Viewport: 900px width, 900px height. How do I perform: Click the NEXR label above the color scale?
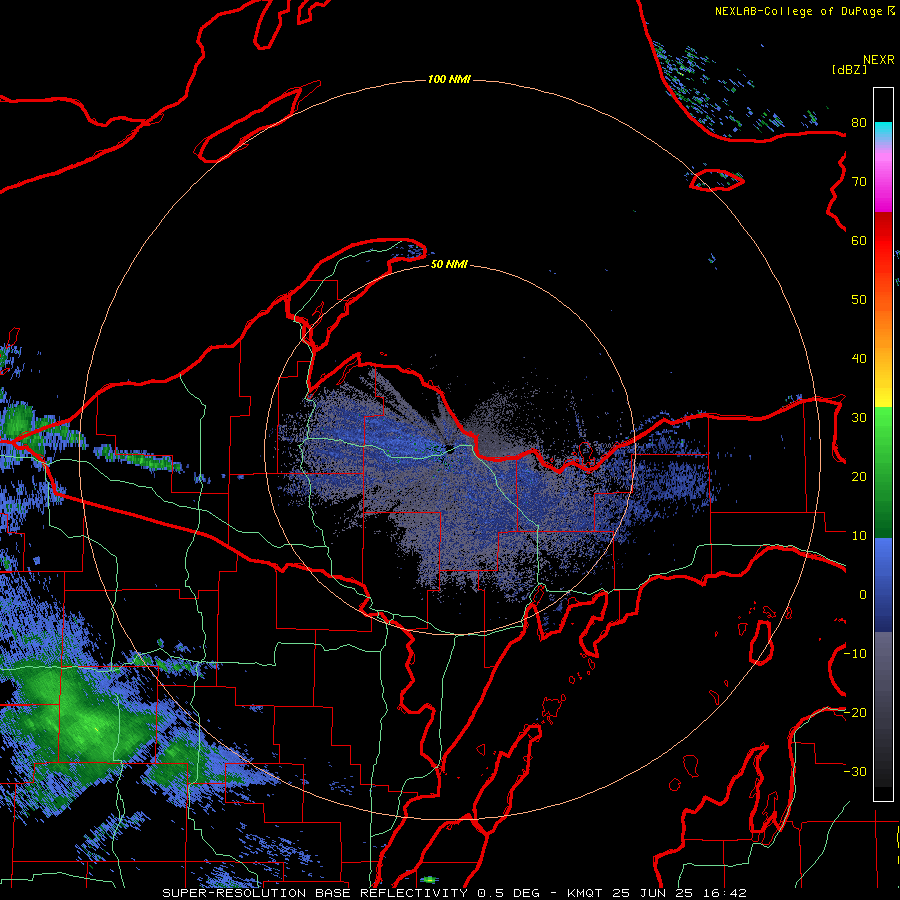[879, 59]
